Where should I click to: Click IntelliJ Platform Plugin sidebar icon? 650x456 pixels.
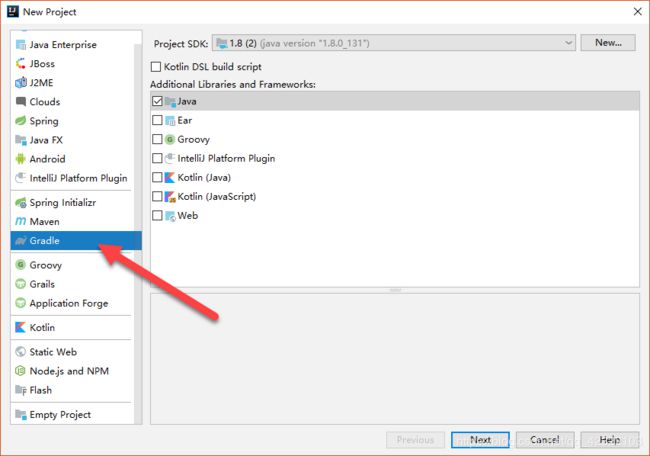pos(21,178)
